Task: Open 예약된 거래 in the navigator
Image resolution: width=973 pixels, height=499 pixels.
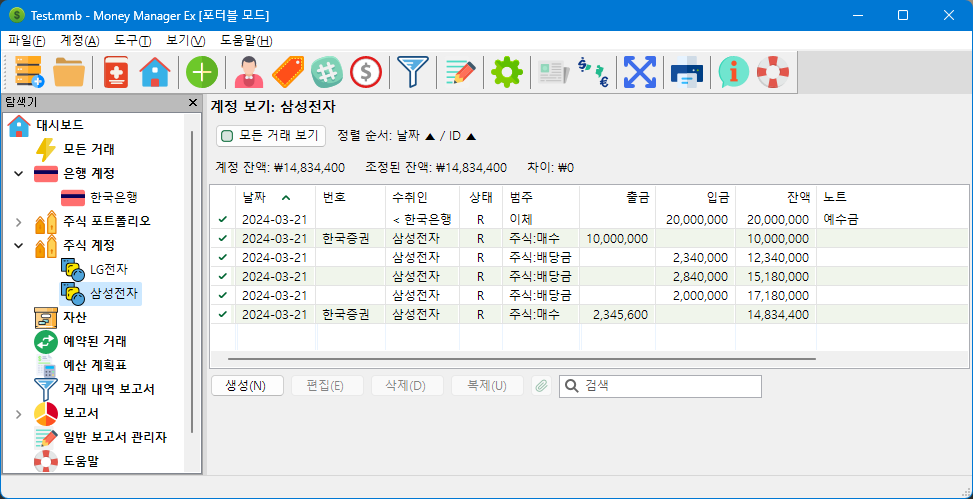Action: (x=95, y=341)
